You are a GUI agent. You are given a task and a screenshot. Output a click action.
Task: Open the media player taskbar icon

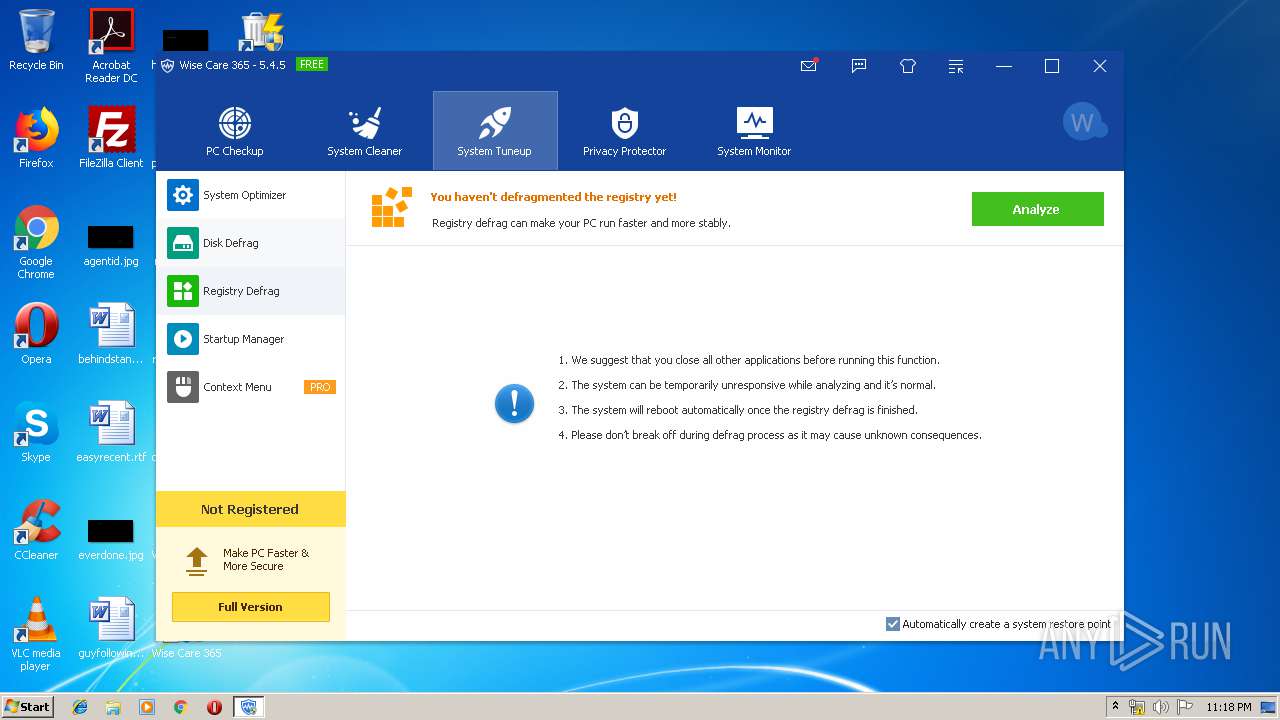click(x=147, y=707)
